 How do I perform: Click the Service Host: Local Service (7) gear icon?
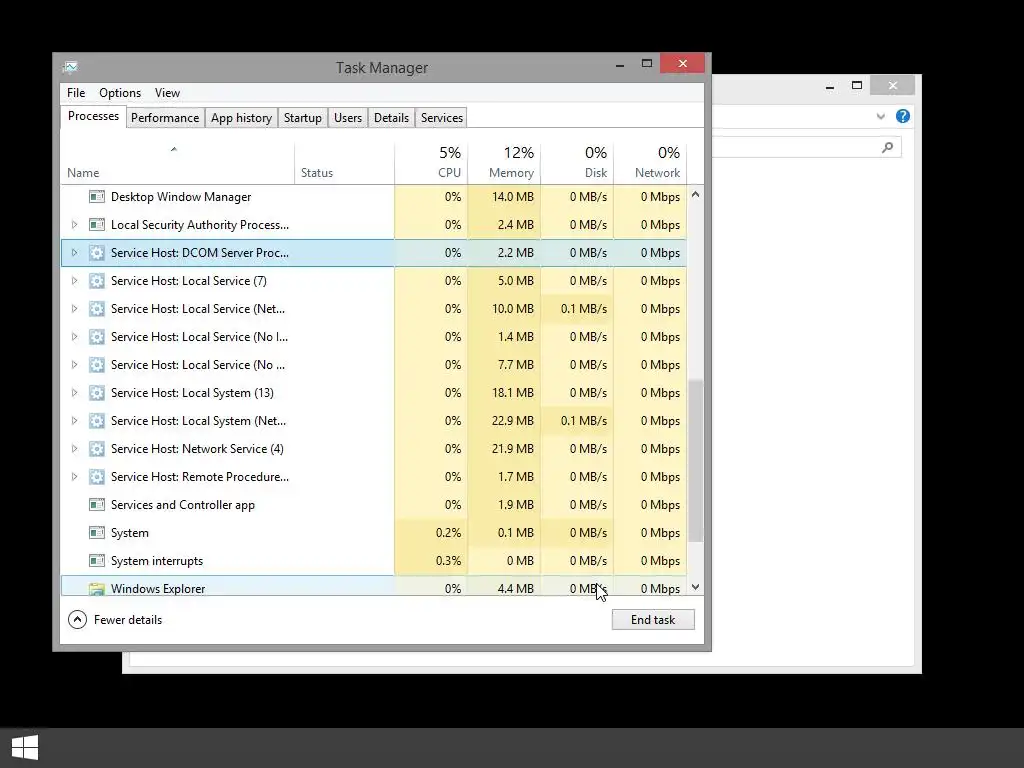97,281
